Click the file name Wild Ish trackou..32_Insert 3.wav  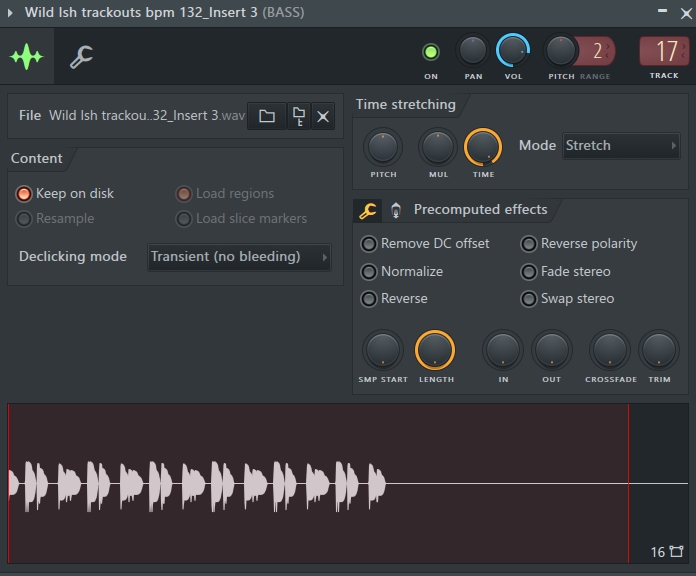pos(147,116)
